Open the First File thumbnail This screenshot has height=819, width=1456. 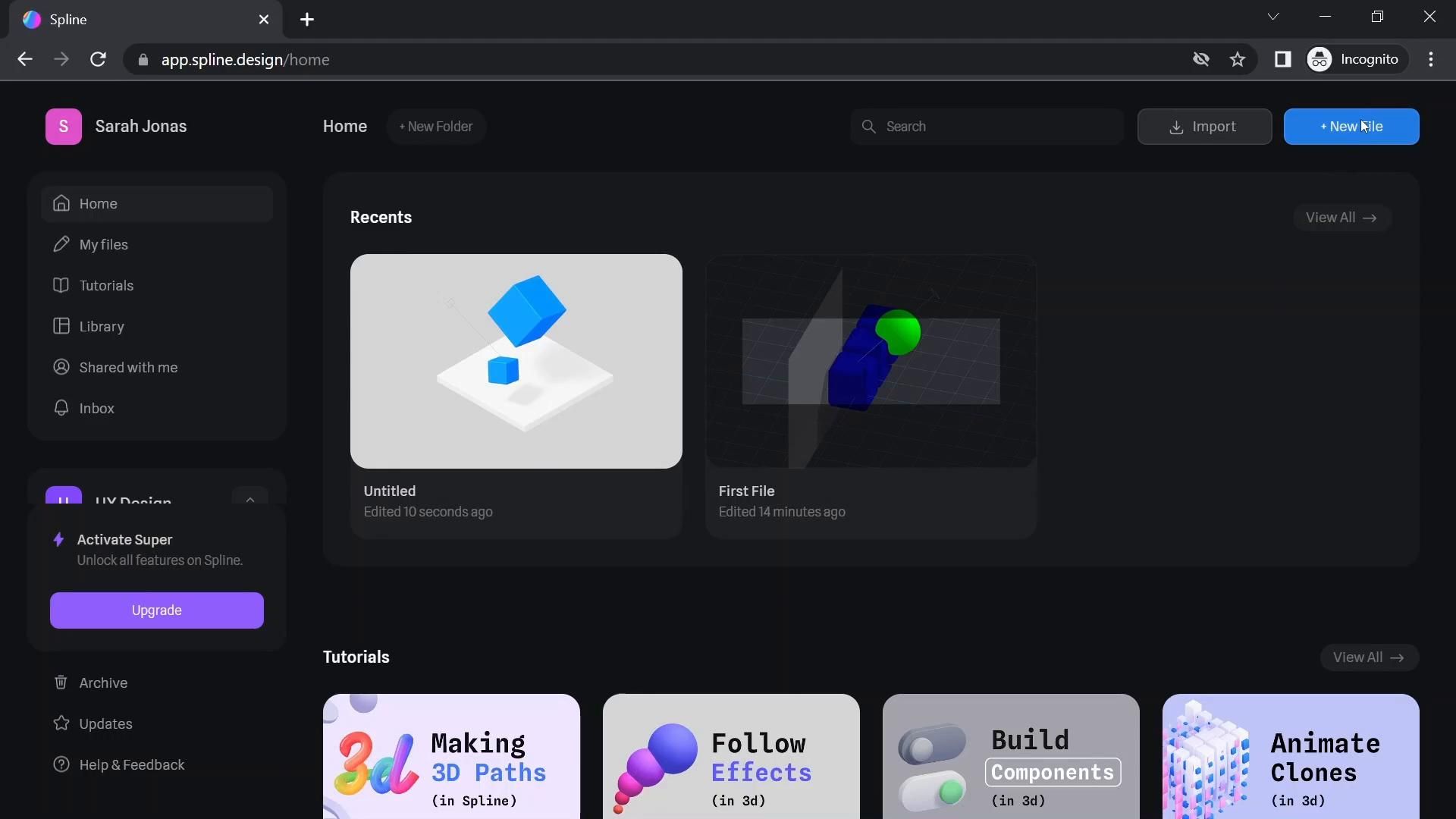871,361
